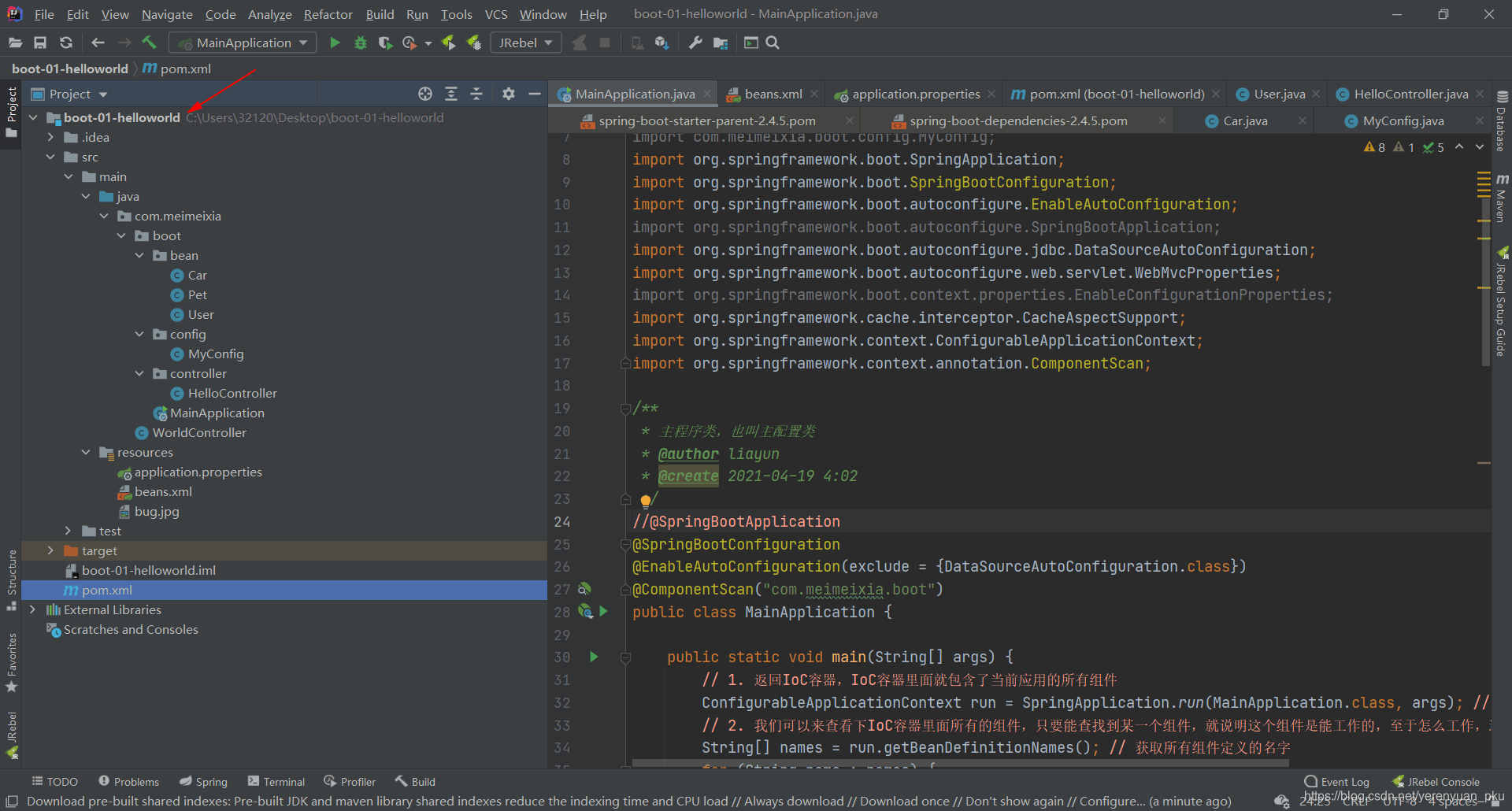The image size is (1512, 811).
Task: Collapse the bean package
Action: point(139,255)
